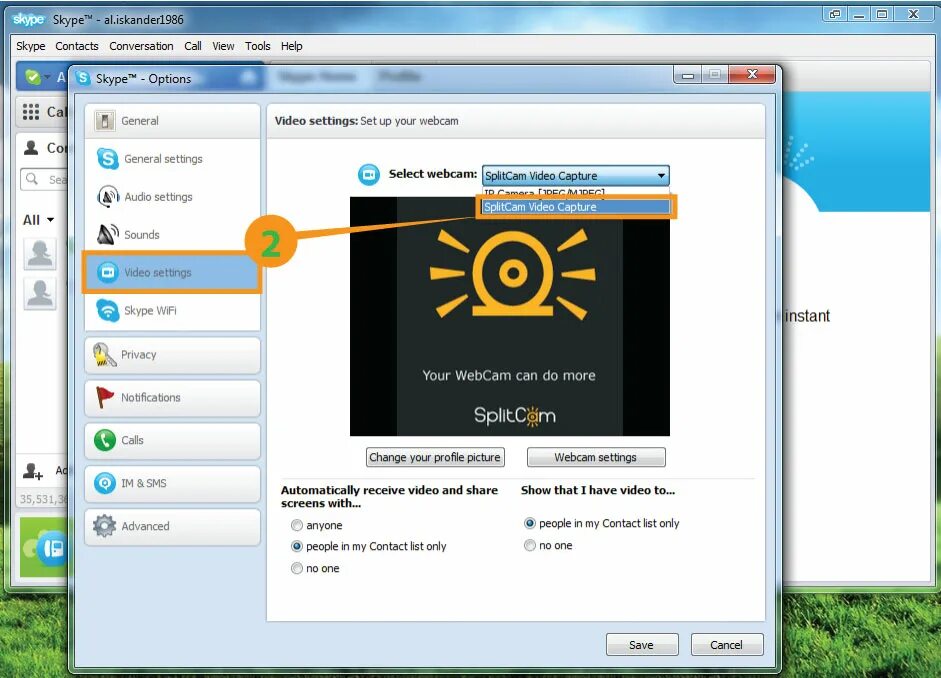Click the Skype WiFi icon
Viewport: 941px width, 678px height.
[x=107, y=310]
